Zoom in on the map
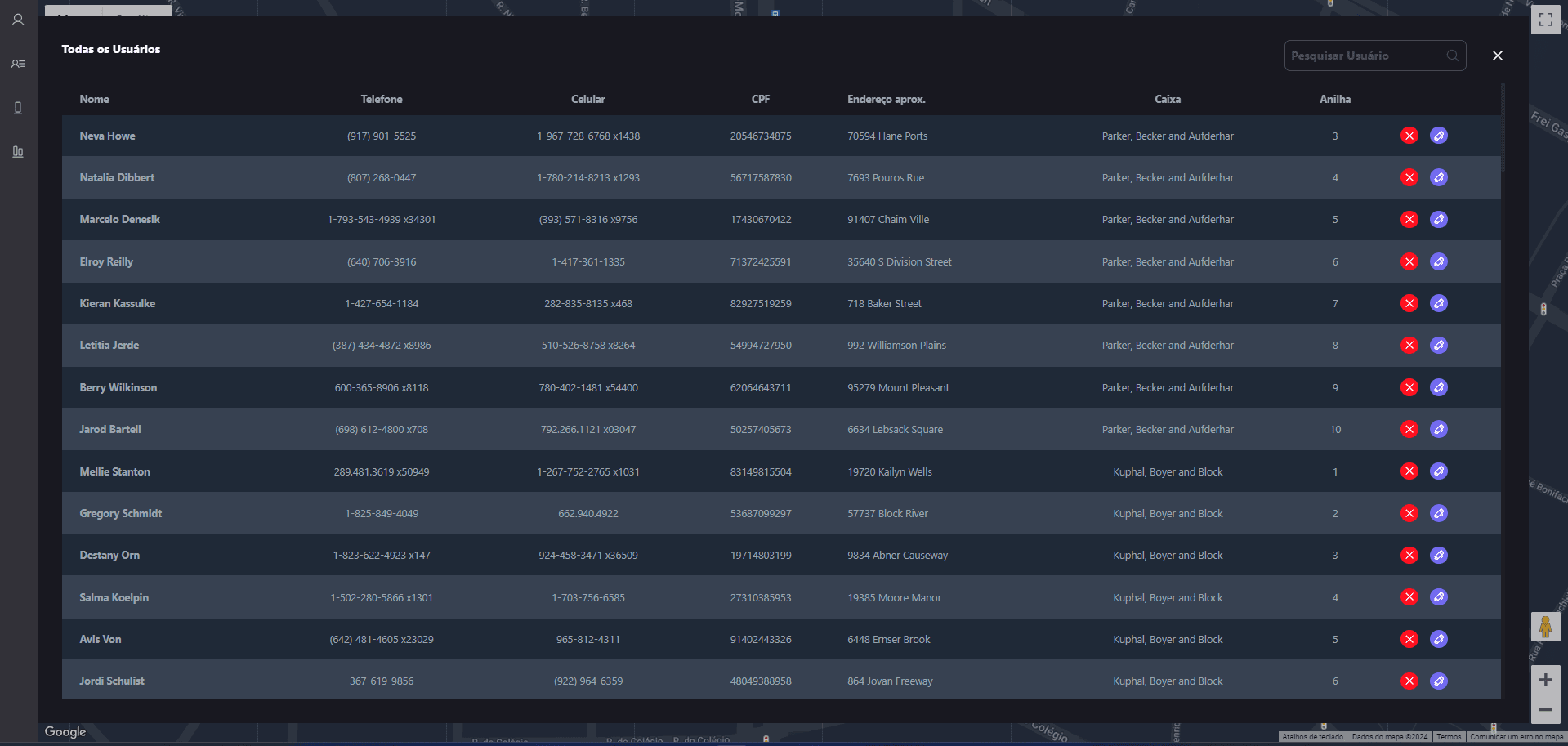The image size is (1568, 746). 1545,680
